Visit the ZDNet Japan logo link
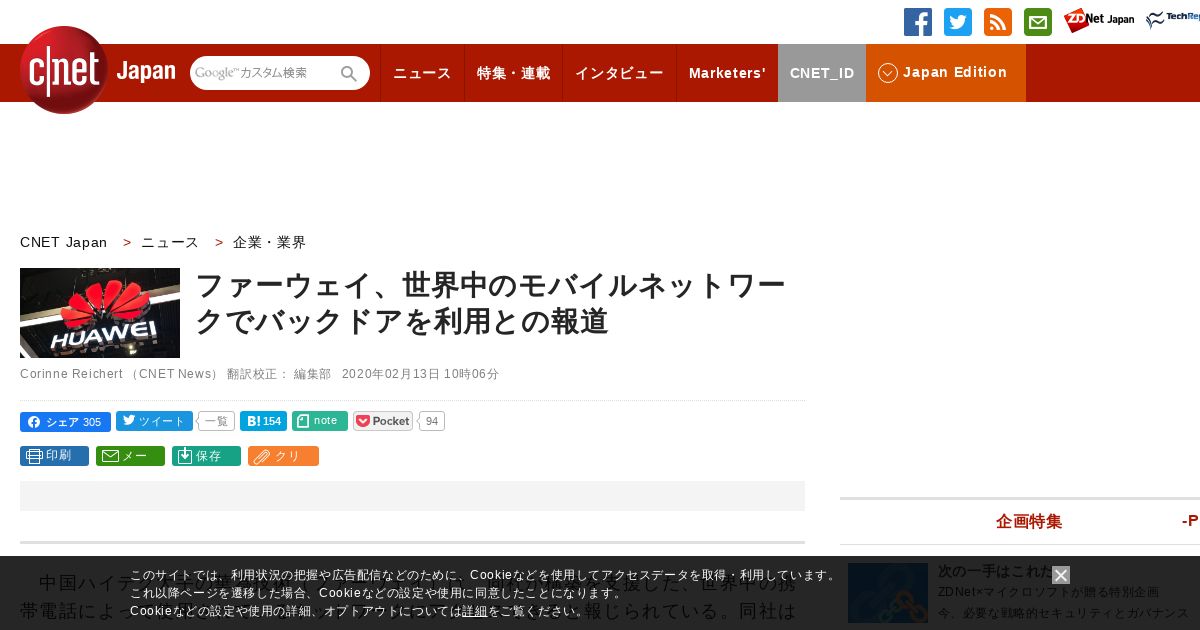 pos(1099,20)
